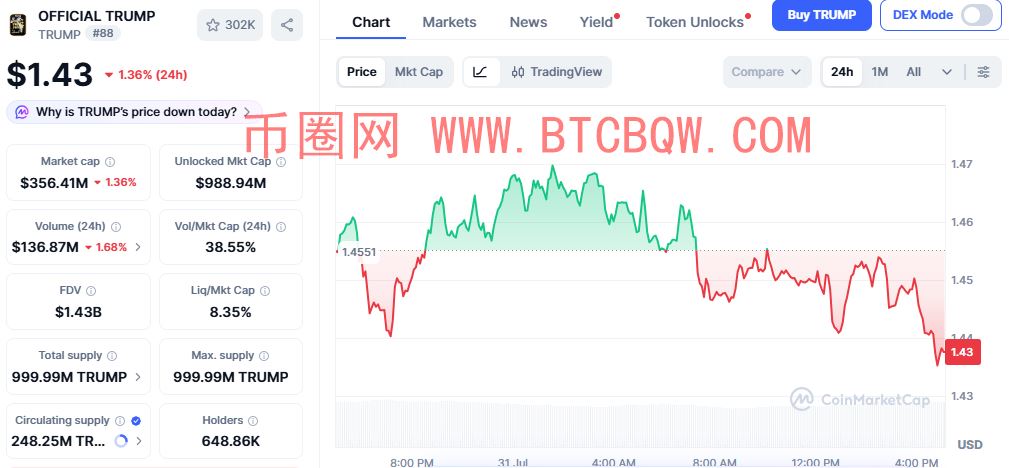Click FDV info icon
Image resolution: width=1009 pixels, height=468 pixels.
coord(91,291)
